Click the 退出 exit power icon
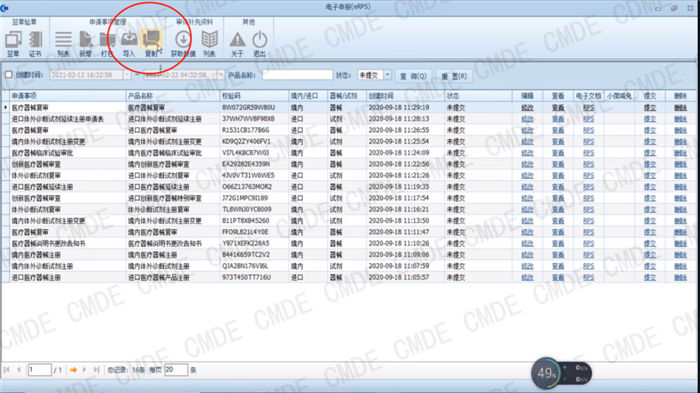Viewport: 700px width, 393px height. click(259, 44)
